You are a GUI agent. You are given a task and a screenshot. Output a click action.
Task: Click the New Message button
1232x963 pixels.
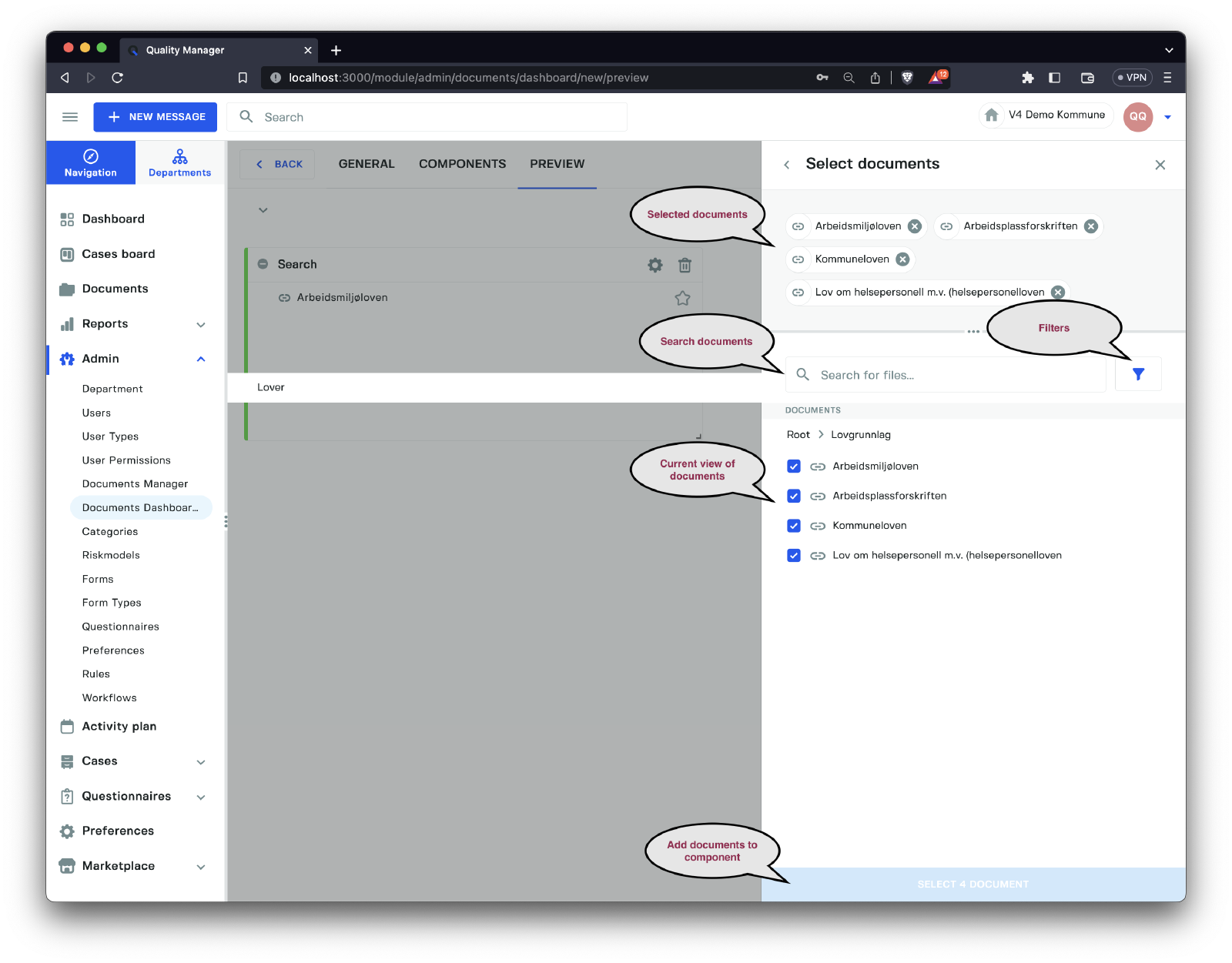[x=156, y=117]
